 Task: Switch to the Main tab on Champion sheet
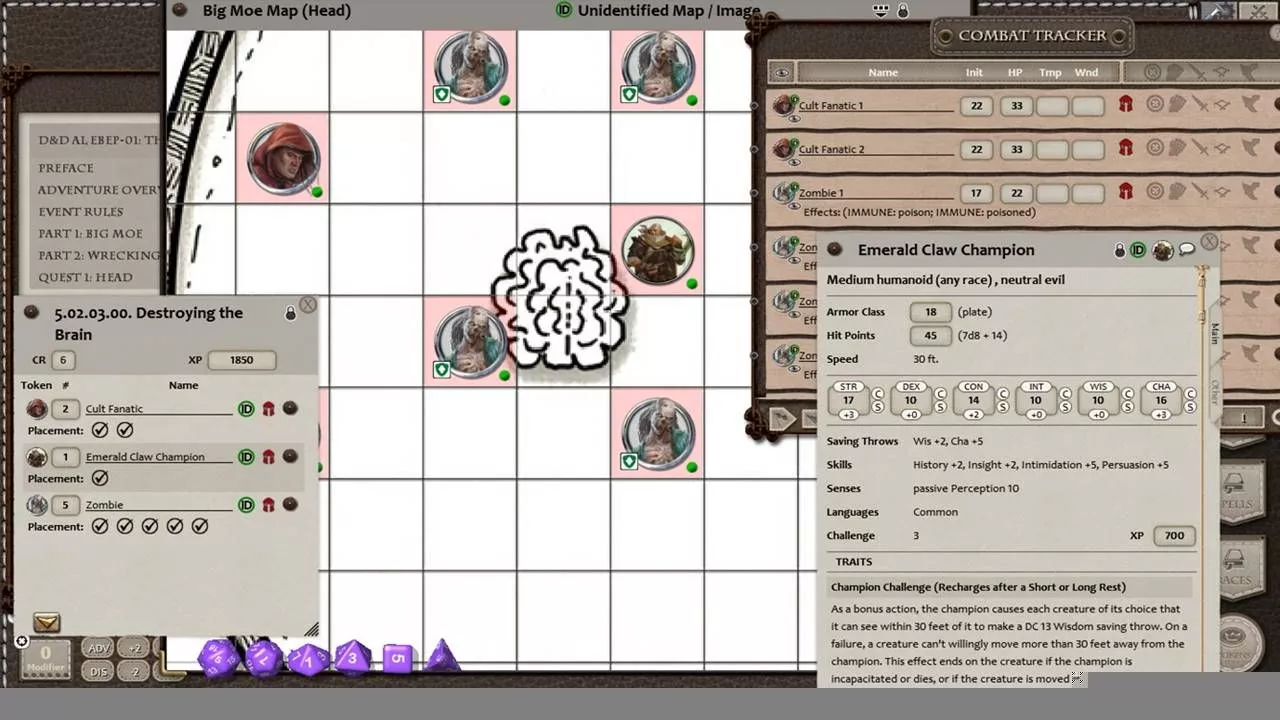[x=1214, y=334]
